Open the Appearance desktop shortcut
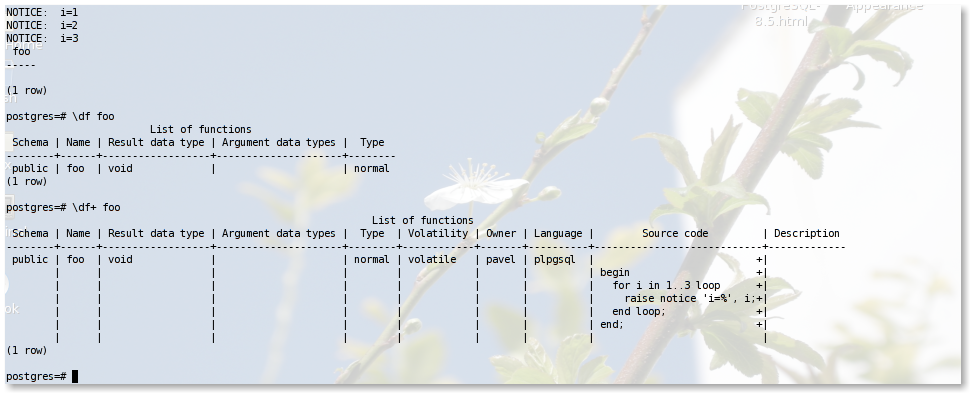970x393 pixels. click(x=885, y=7)
